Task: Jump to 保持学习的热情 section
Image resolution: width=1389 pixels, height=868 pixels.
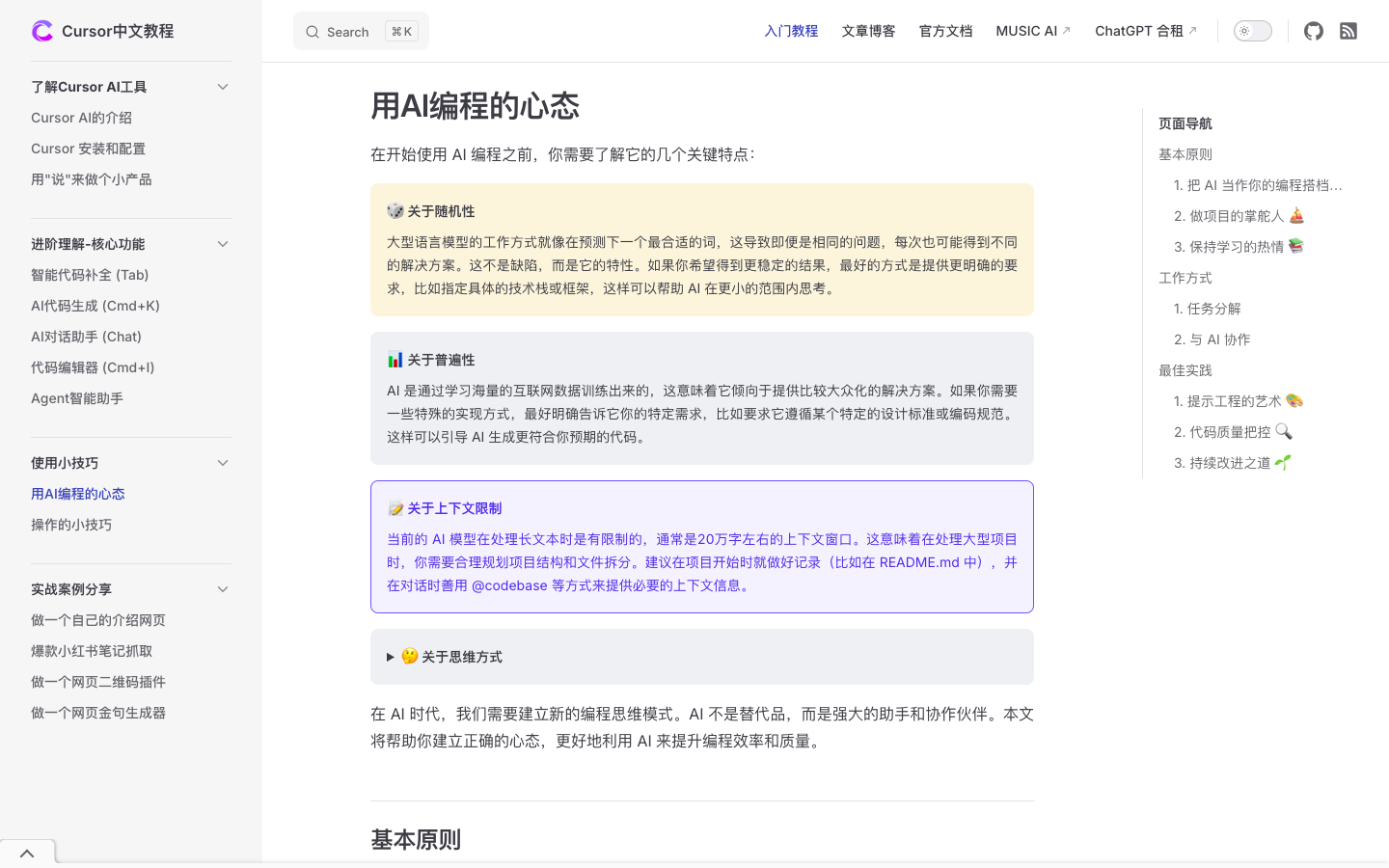Action: 1239,247
